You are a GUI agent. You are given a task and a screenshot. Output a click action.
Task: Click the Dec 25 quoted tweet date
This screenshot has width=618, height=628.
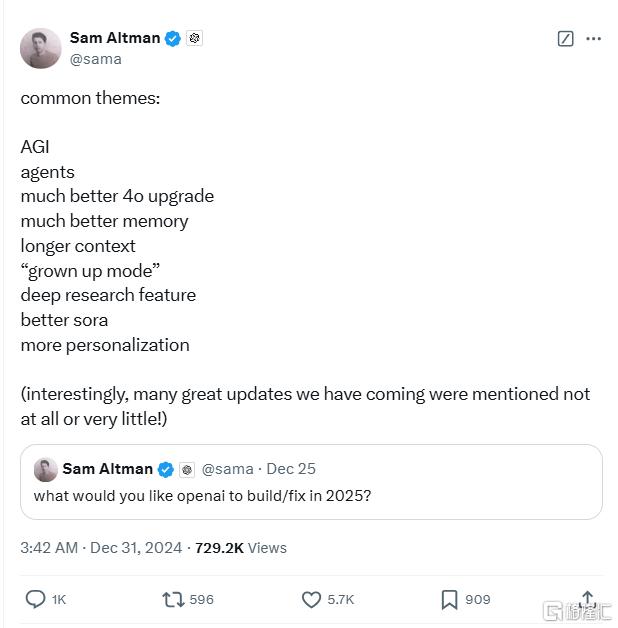[290, 469]
